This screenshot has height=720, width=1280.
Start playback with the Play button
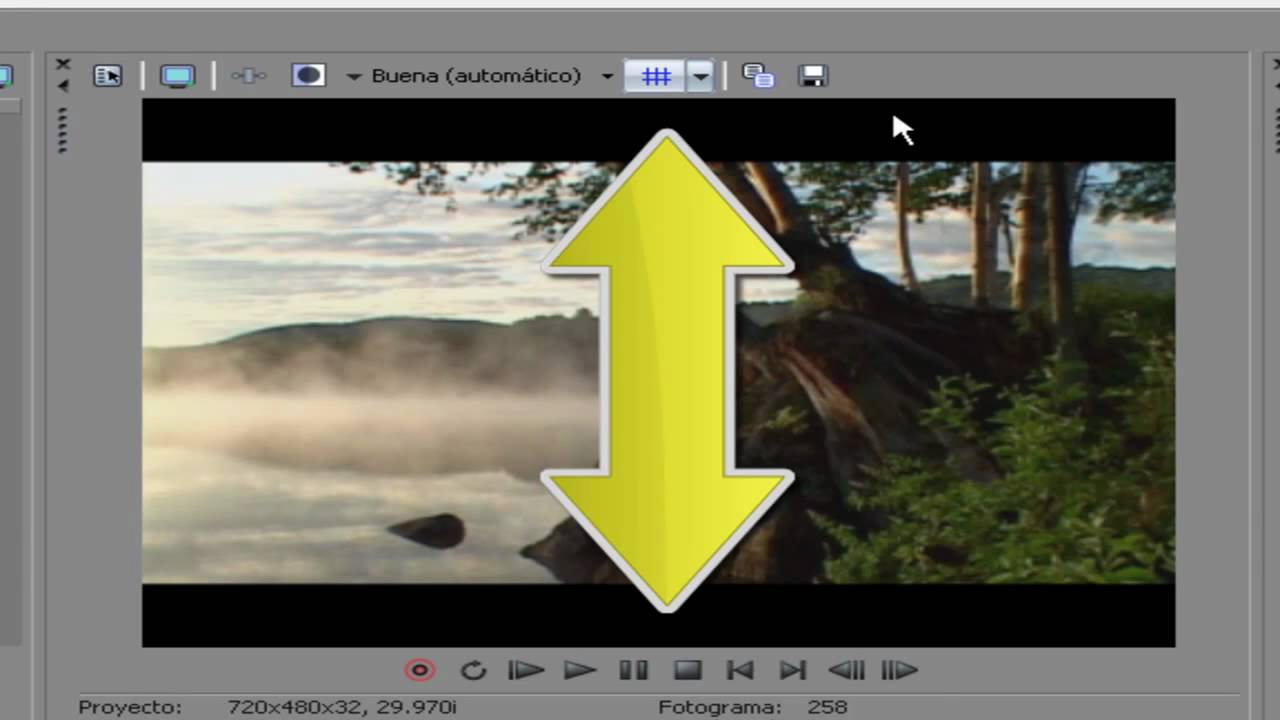point(580,670)
